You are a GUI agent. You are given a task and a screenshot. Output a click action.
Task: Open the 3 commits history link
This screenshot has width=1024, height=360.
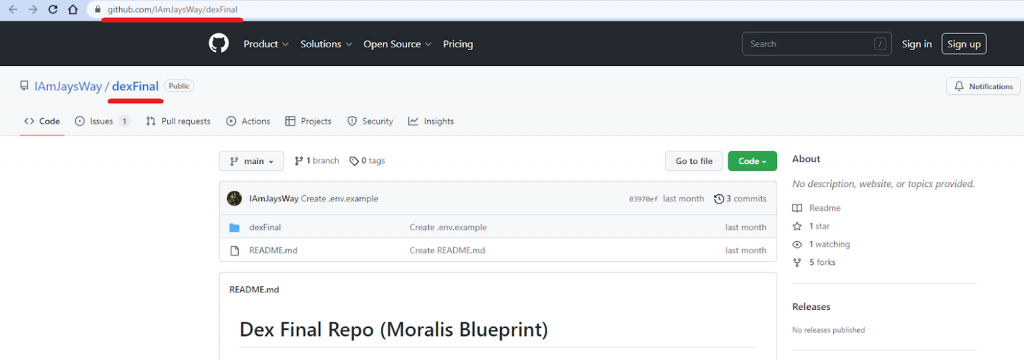[741, 199]
